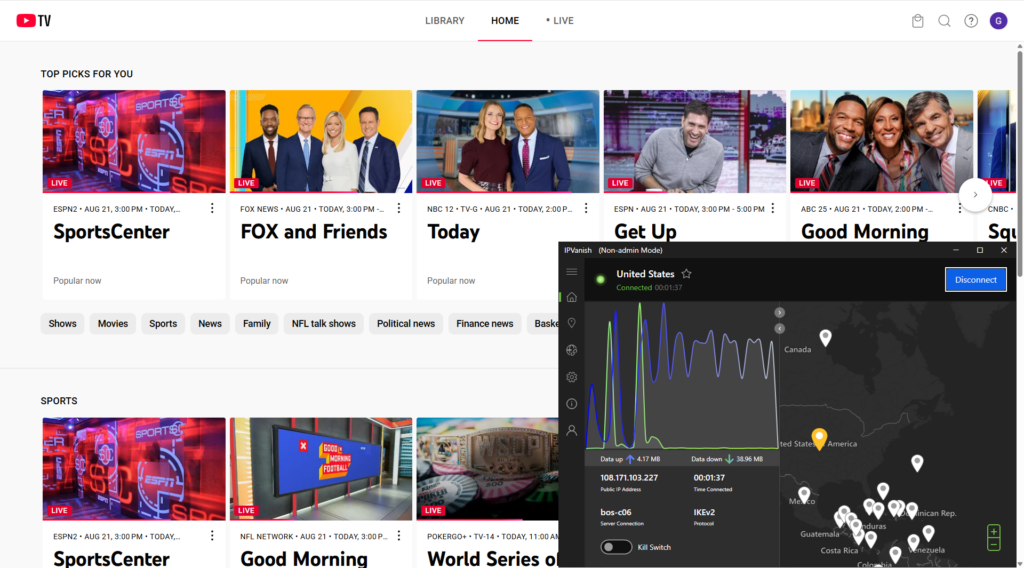Screen dimensions: 1024x568
Task: Switch to the Library tab
Action: pos(445,21)
